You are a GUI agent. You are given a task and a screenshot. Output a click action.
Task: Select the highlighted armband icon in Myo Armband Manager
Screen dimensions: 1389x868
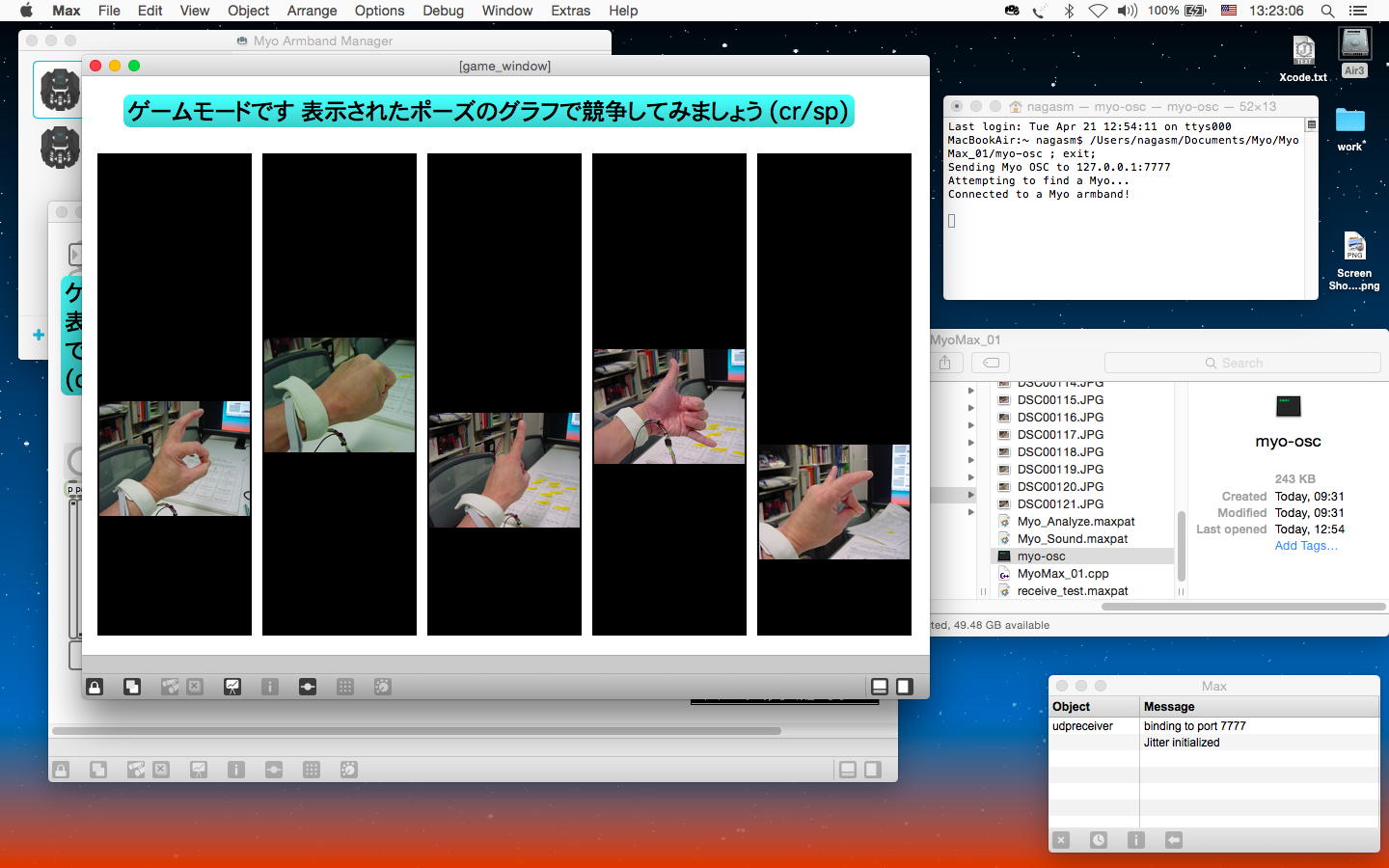coord(60,90)
